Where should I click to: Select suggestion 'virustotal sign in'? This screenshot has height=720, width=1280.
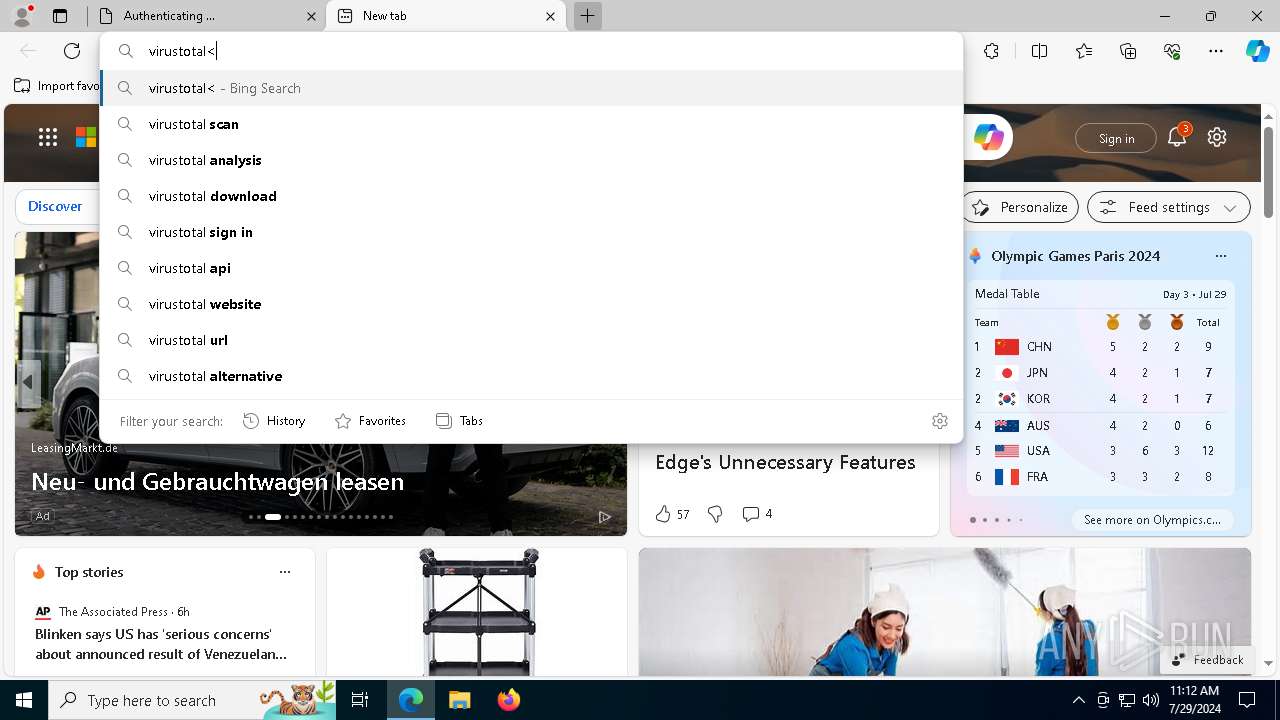point(531,232)
